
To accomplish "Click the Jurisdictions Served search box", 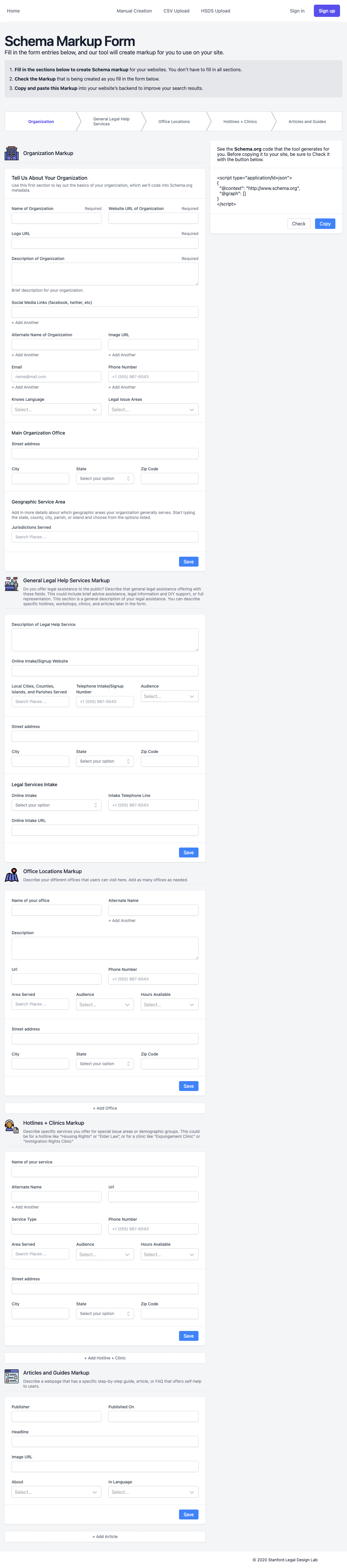I will (x=105, y=537).
